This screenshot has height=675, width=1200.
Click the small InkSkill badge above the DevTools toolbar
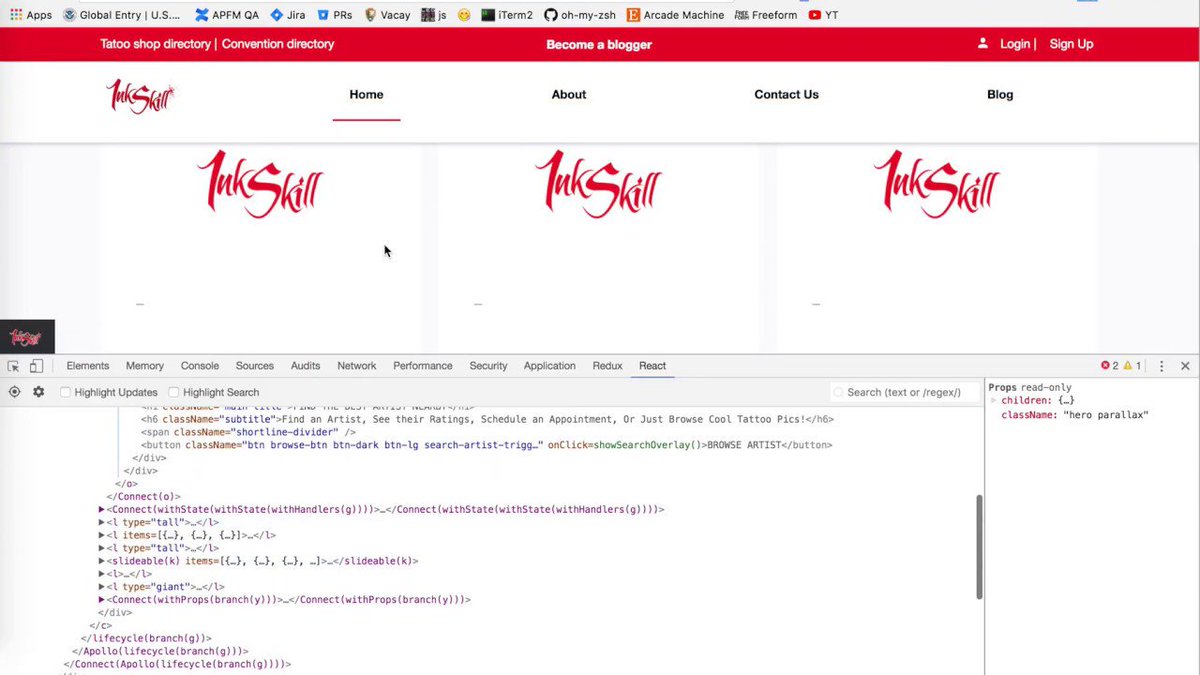click(x=27, y=337)
